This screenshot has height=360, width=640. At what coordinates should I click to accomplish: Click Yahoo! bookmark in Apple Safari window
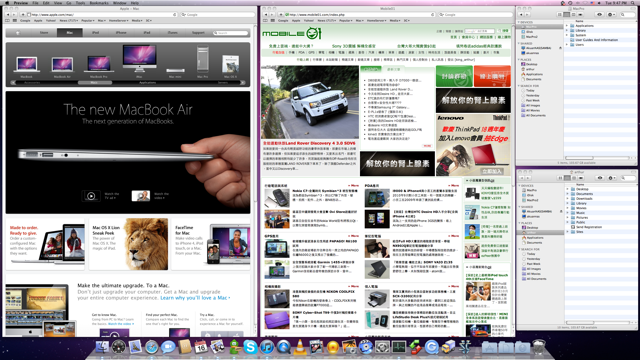(51, 20)
